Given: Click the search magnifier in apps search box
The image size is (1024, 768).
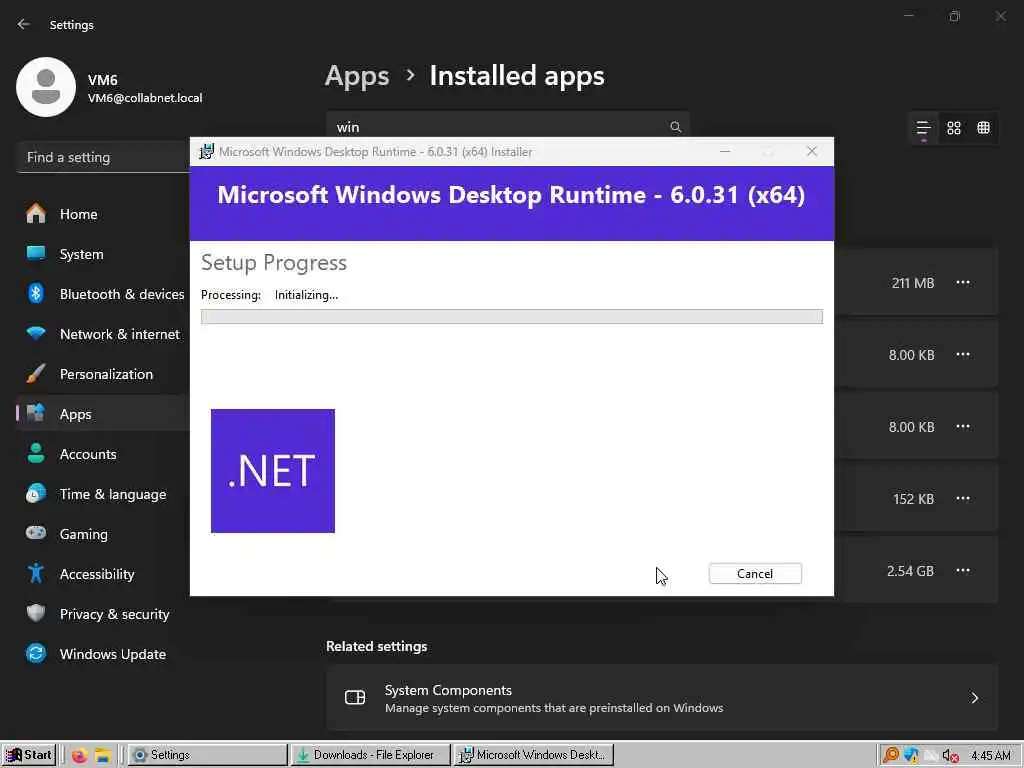Looking at the screenshot, I should coord(676,127).
